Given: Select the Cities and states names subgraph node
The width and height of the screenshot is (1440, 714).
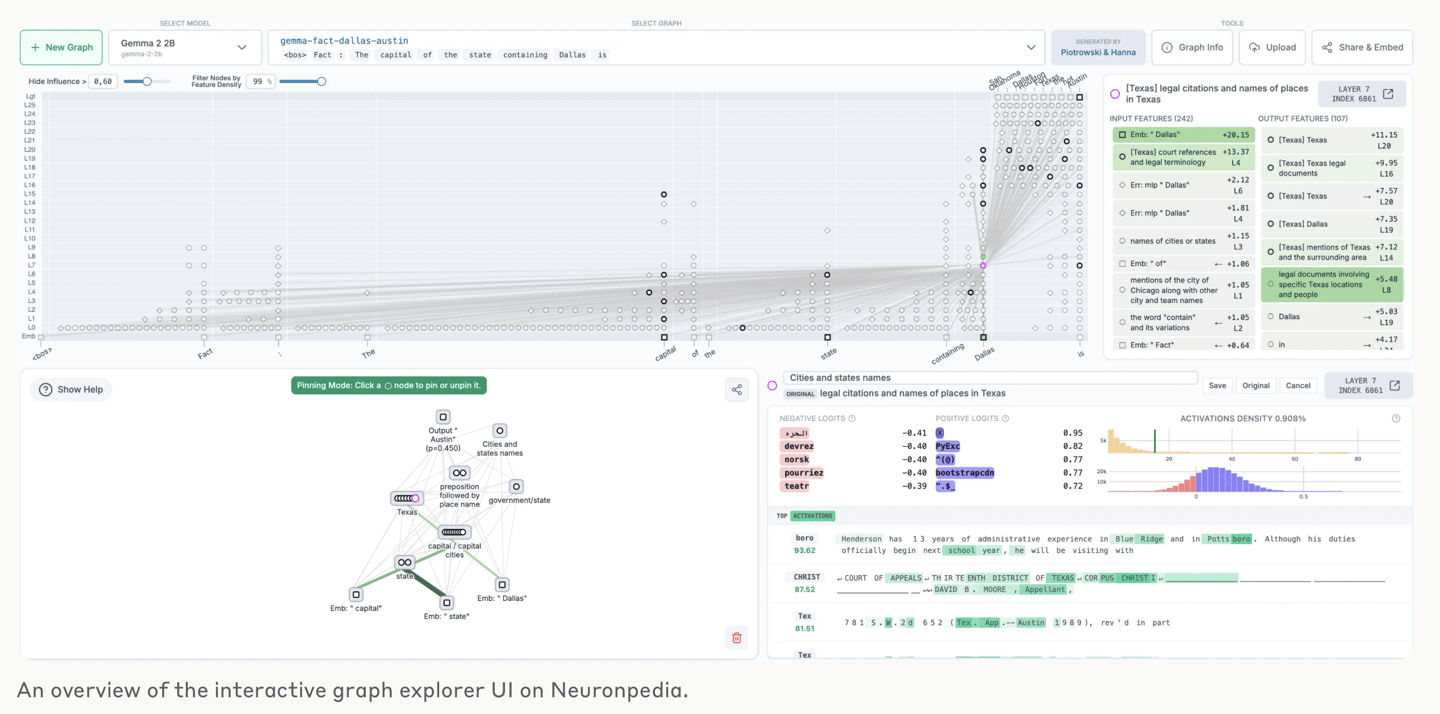Looking at the screenshot, I should 500,431.
